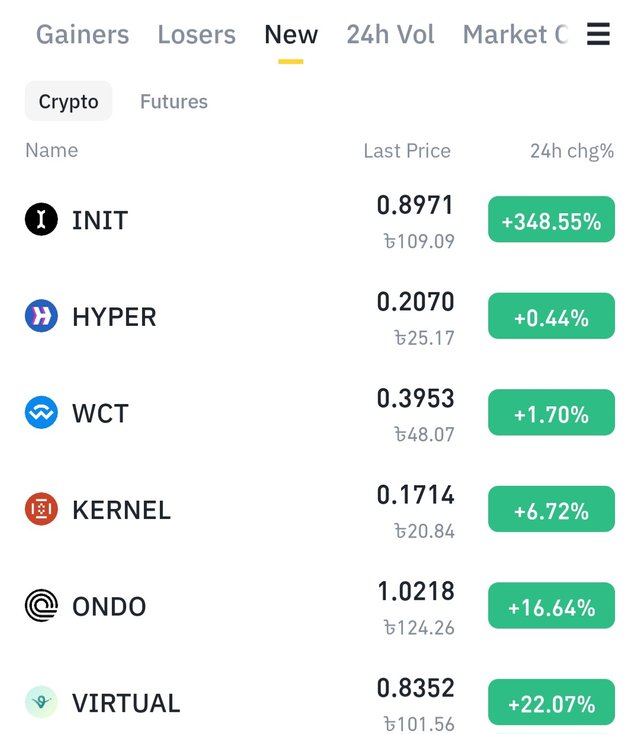Sort by the Name column header
The image size is (640, 734).
(x=51, y=150)
